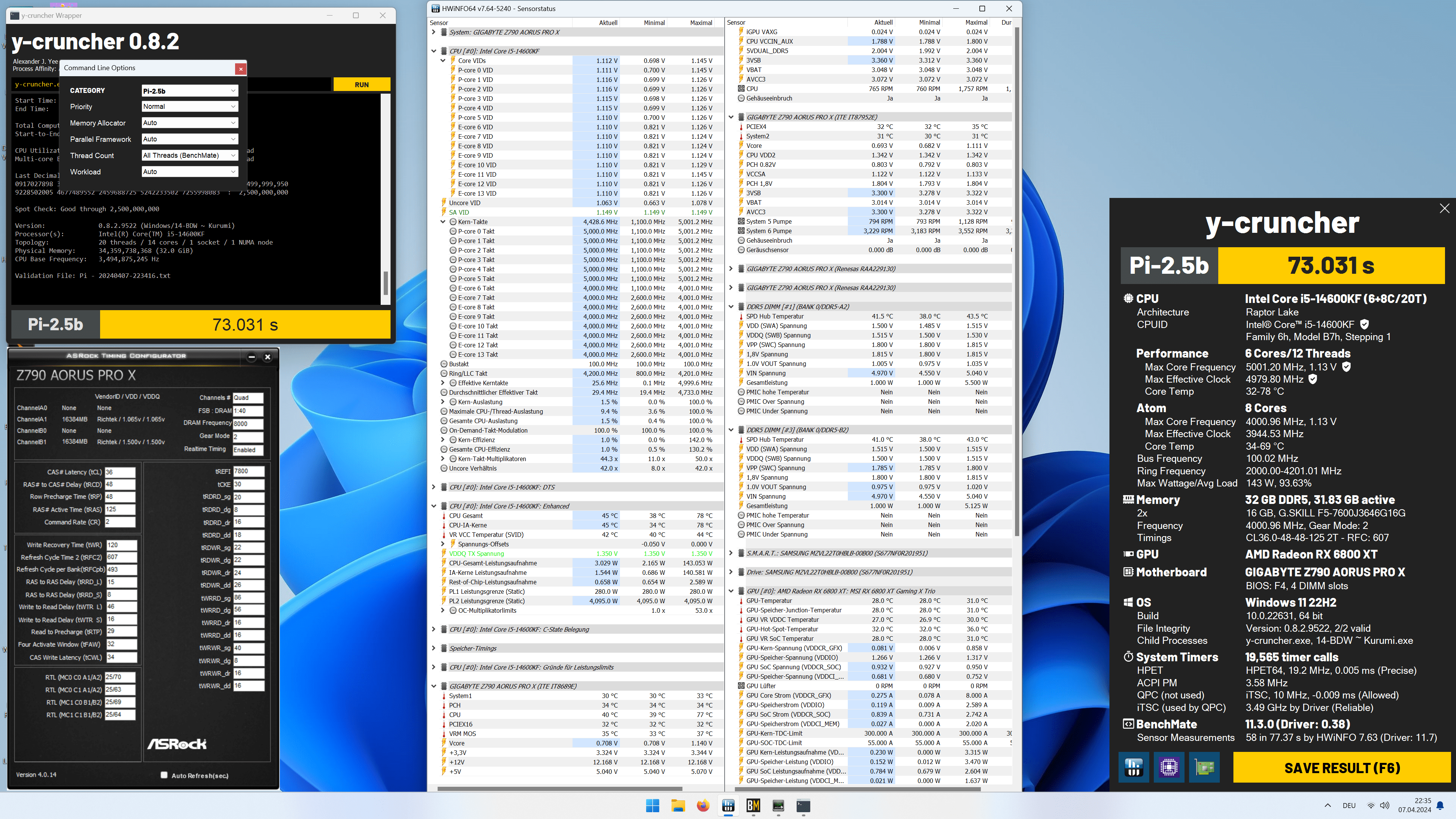This screenshot has height=819, width=1456.
Task: Click the CAS# Latency (tCL) field
Action: click(x=120, y=472)
